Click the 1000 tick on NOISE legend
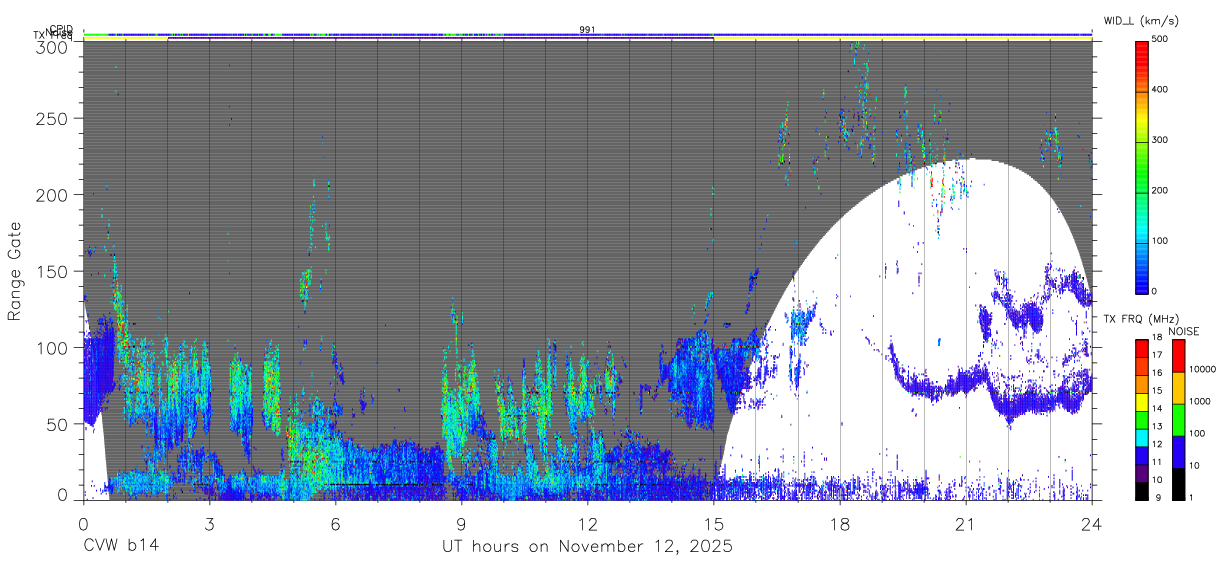 click(1200, 401)
